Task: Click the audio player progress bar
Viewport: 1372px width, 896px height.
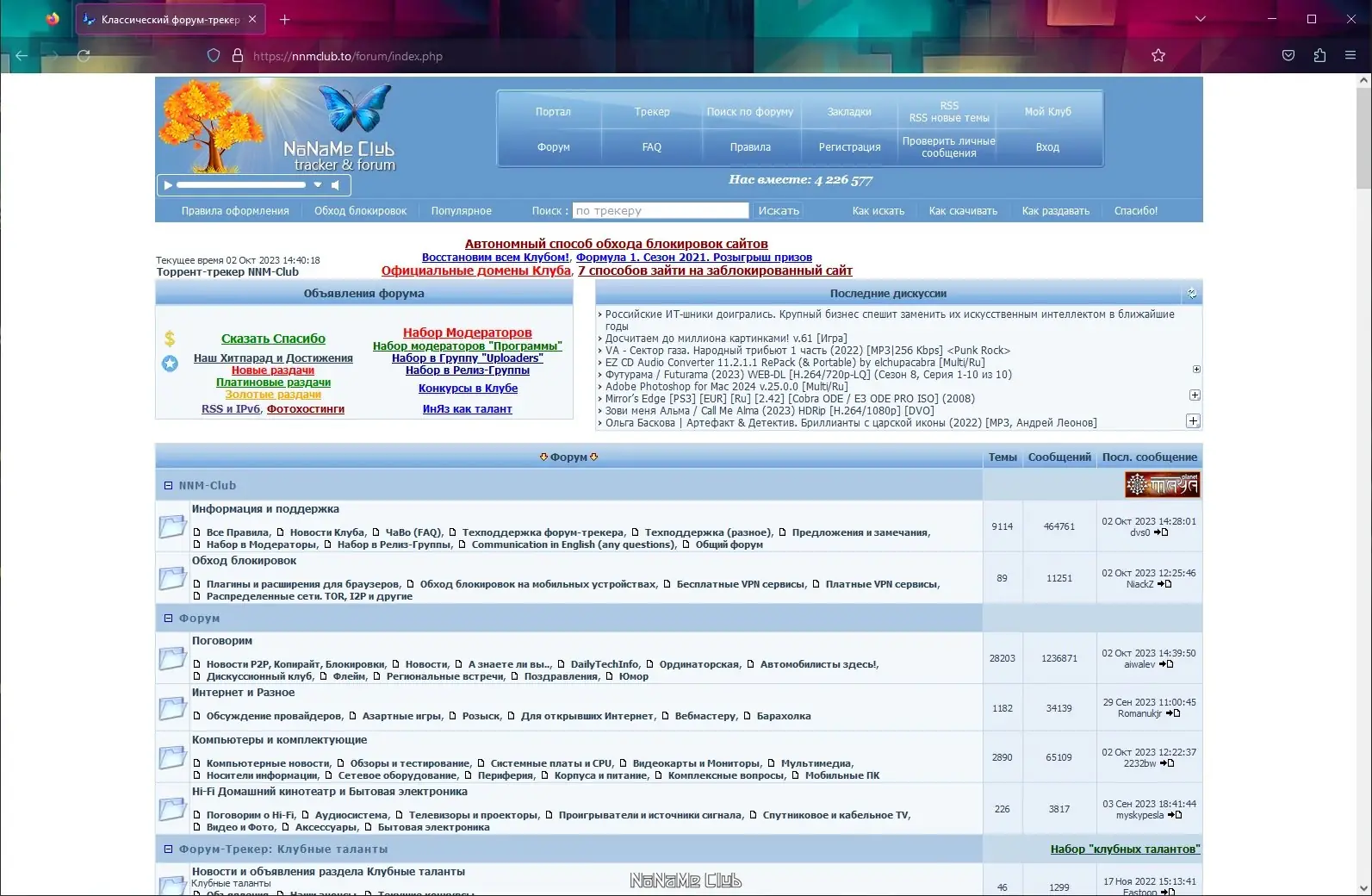Action: click(x=241, y=185)
